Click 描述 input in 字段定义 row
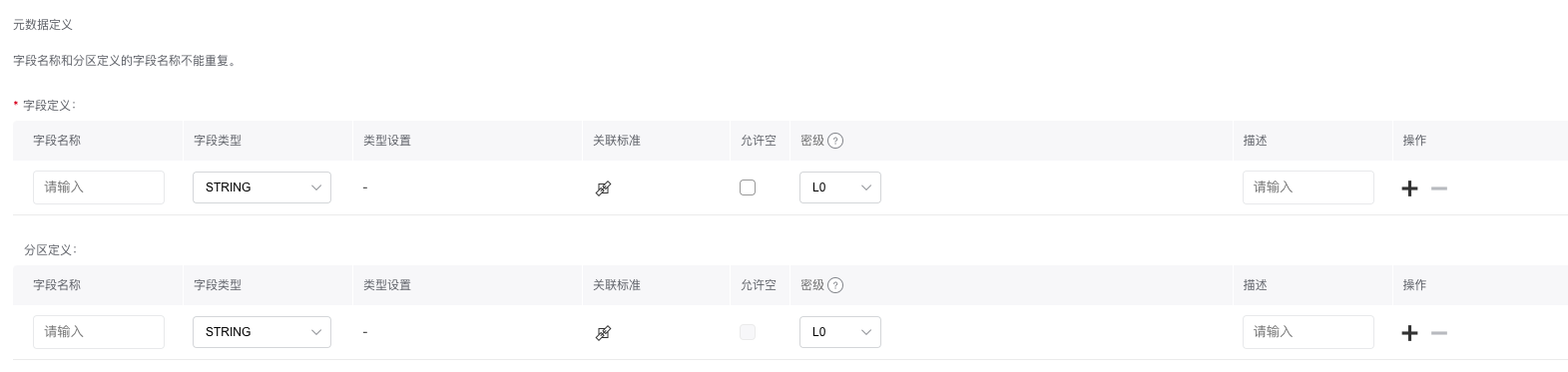 pos(1308,187)
